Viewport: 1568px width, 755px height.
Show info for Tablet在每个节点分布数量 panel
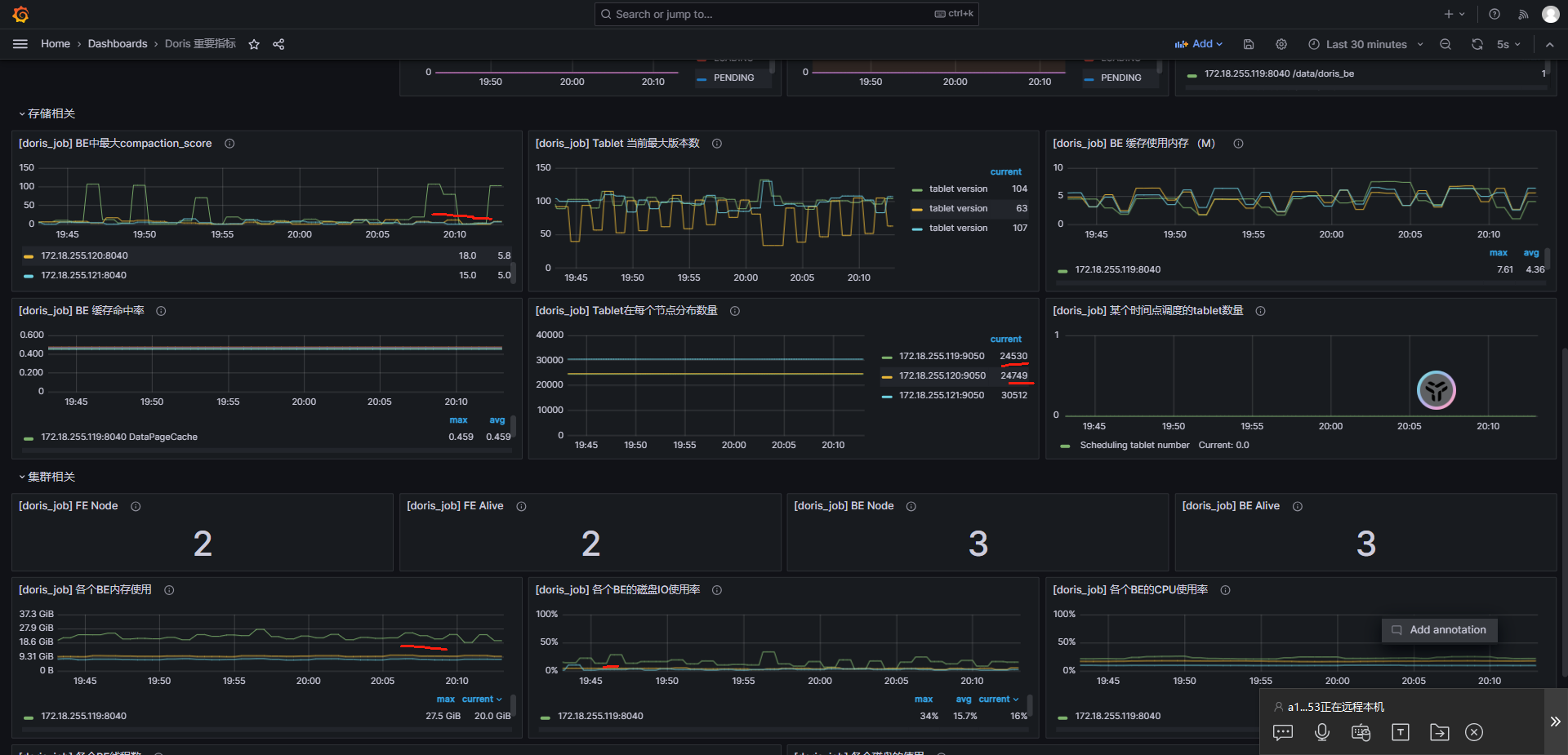click(735, 311)
